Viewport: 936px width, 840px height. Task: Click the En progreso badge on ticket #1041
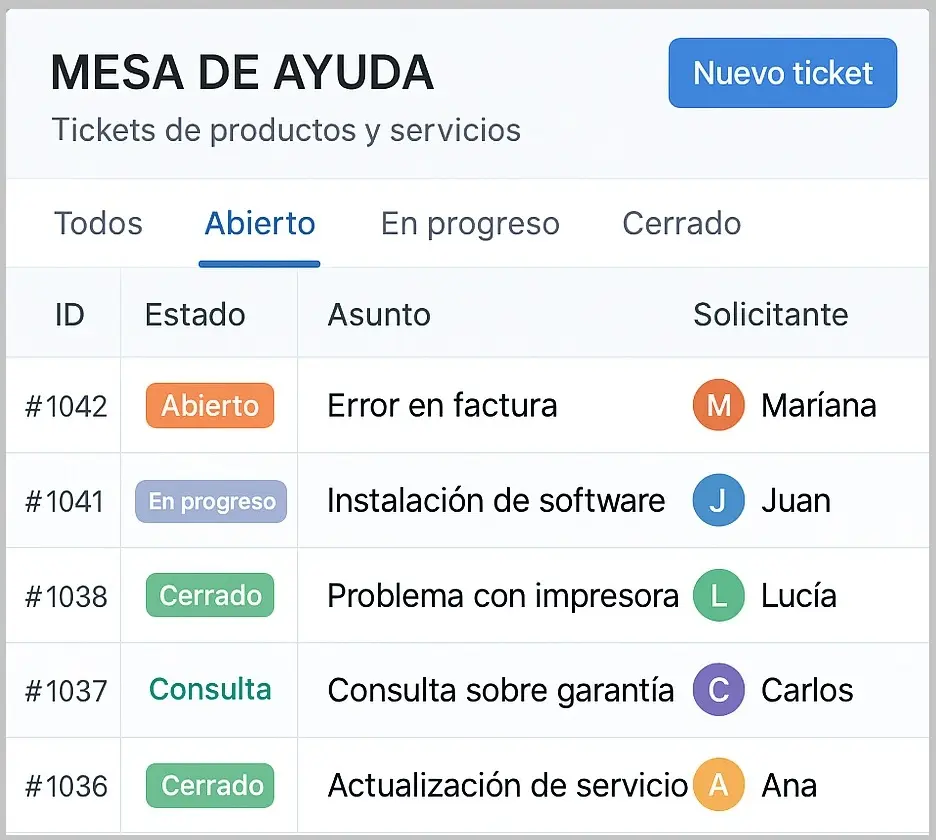pyautogui.click(x=209, y=501)
